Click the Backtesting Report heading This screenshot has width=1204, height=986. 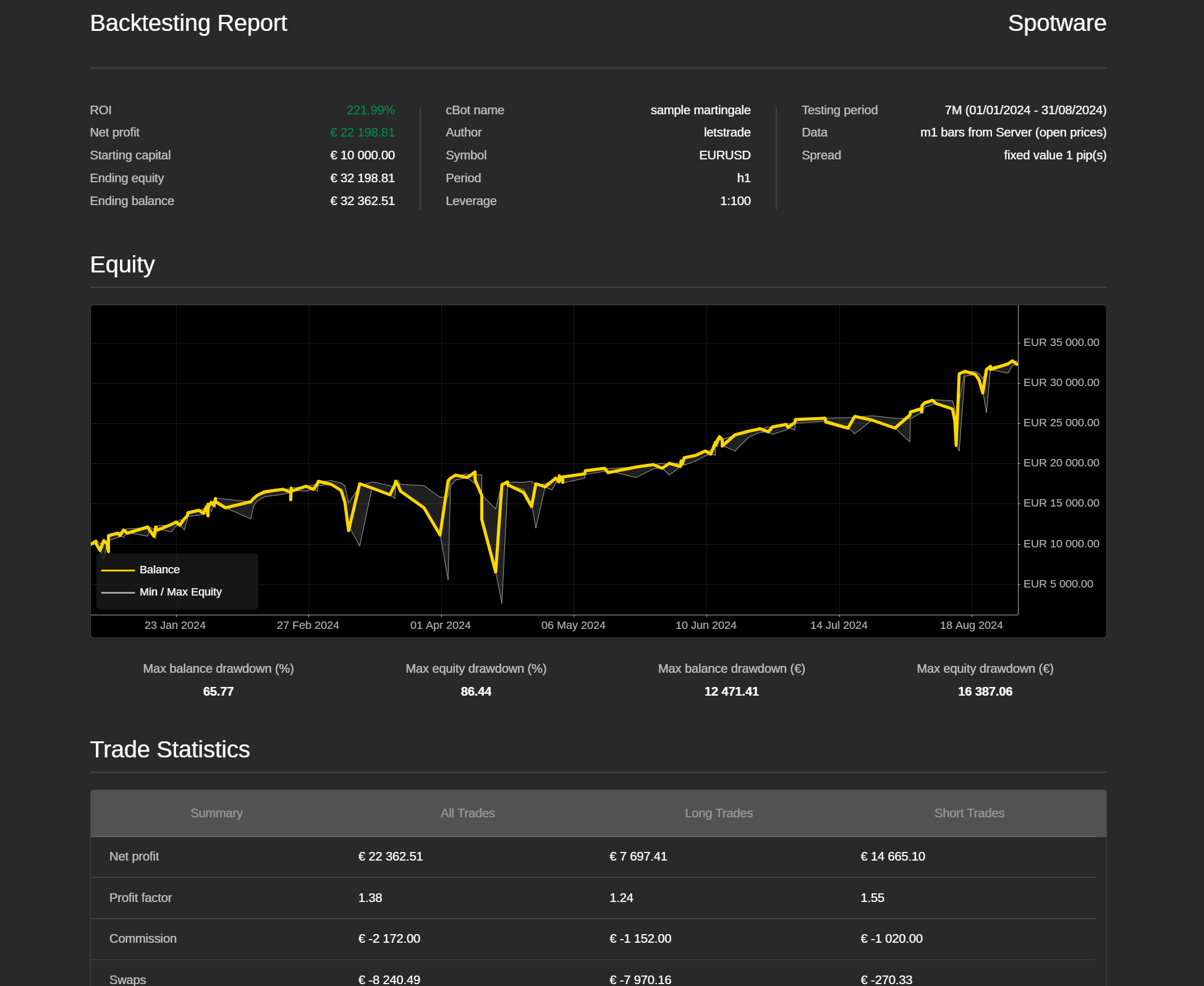coord(189,23)
